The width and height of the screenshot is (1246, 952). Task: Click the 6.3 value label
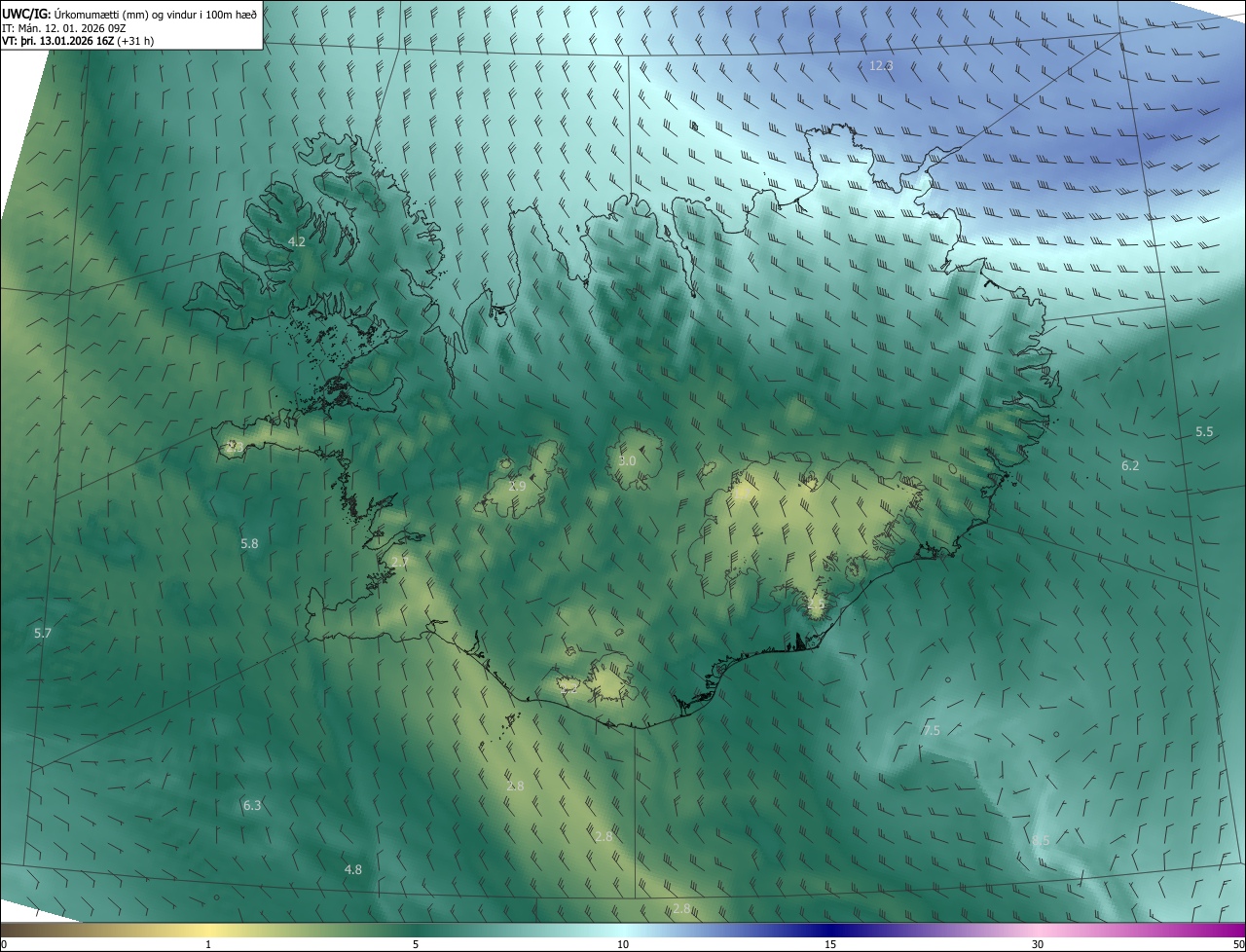[x=252, y=806]
